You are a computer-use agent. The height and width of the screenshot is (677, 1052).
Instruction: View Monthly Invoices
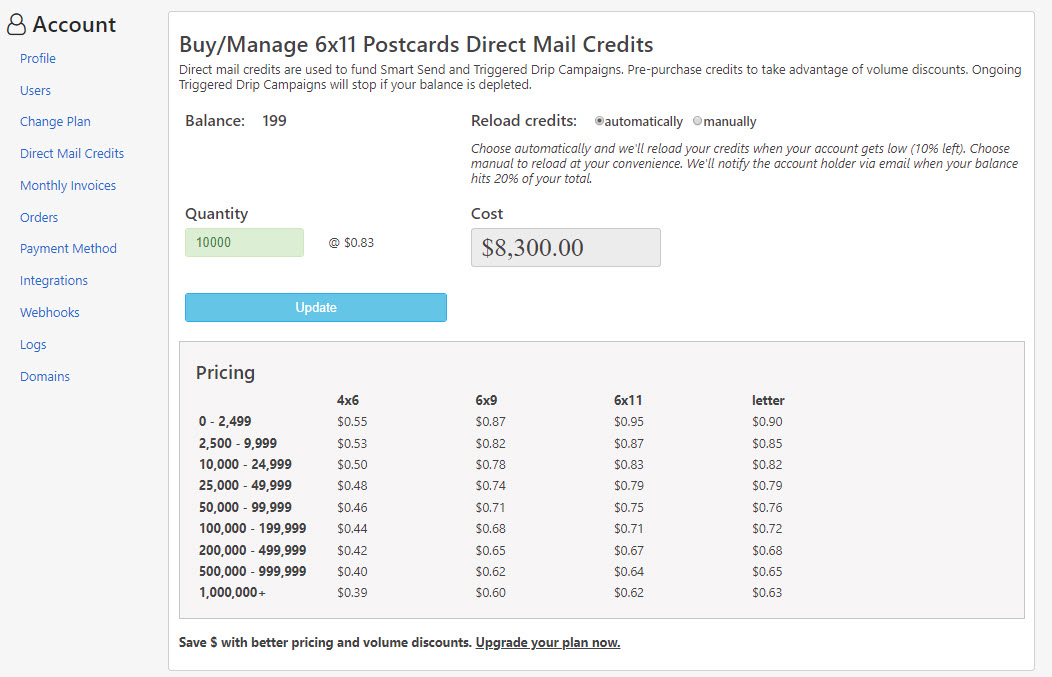coord(68,186)
